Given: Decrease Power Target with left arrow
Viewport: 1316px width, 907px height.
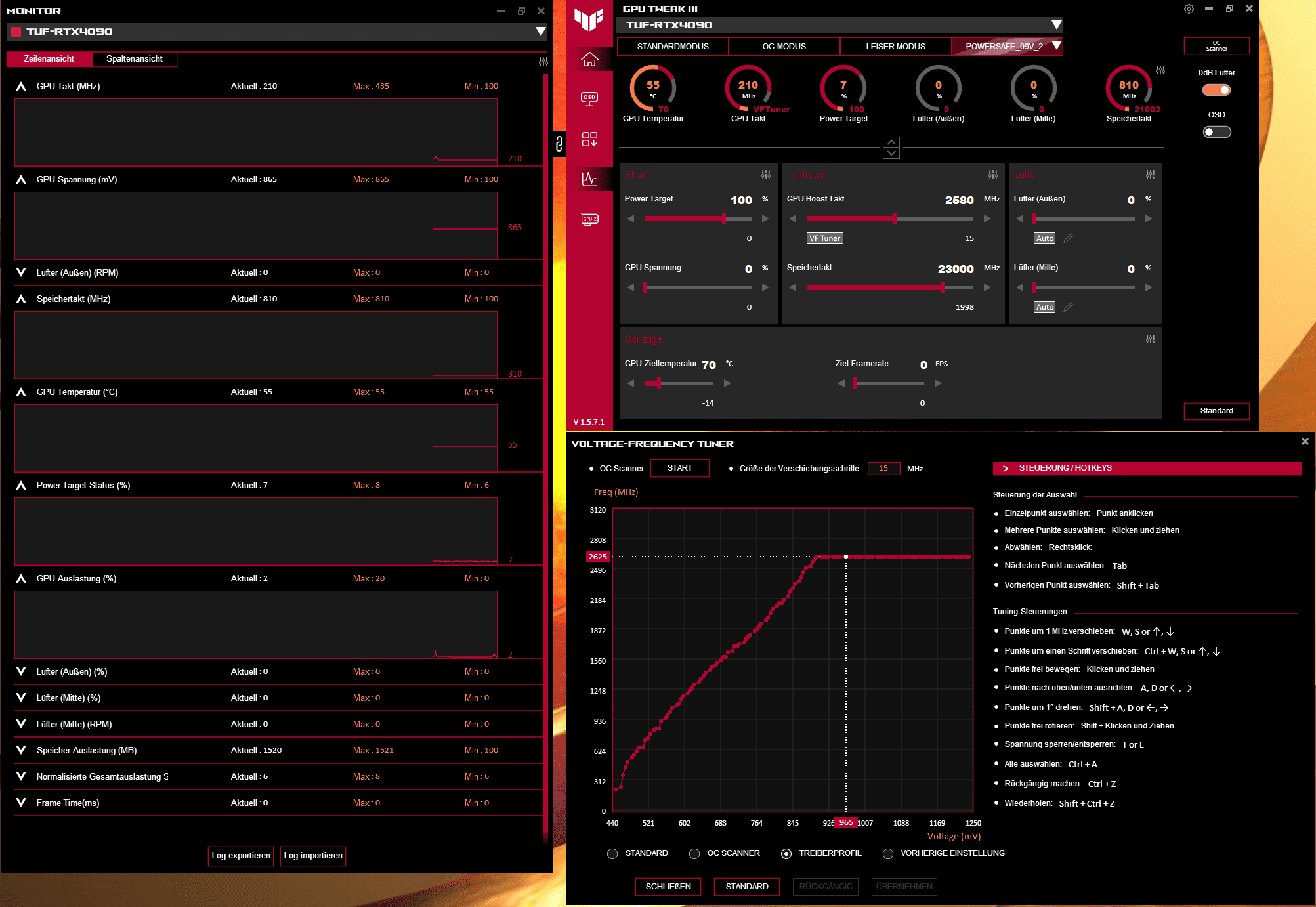Looking at the screenshot, I should [631, 219].
